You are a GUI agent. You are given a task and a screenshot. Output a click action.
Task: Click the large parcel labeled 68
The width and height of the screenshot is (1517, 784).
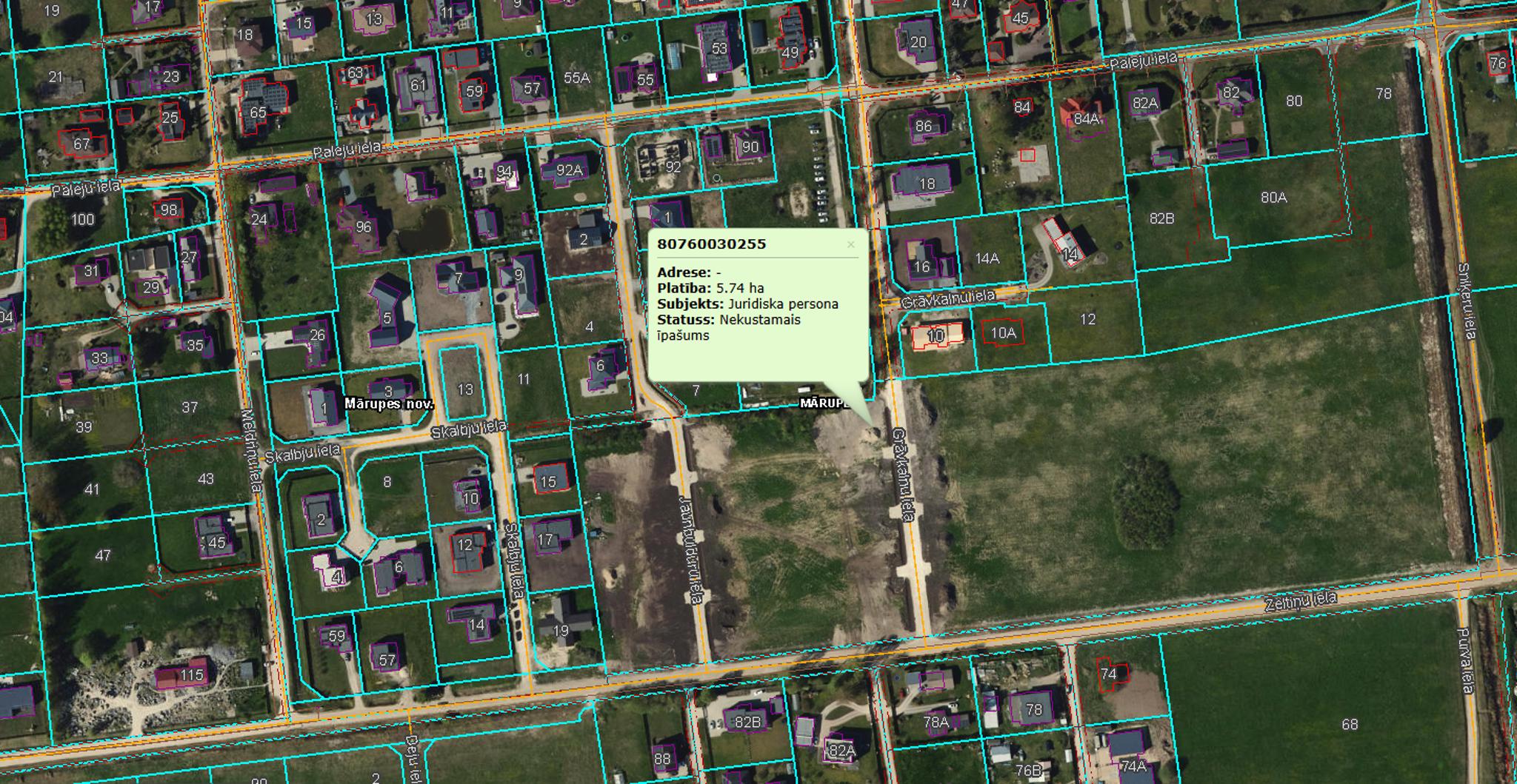1349,724
